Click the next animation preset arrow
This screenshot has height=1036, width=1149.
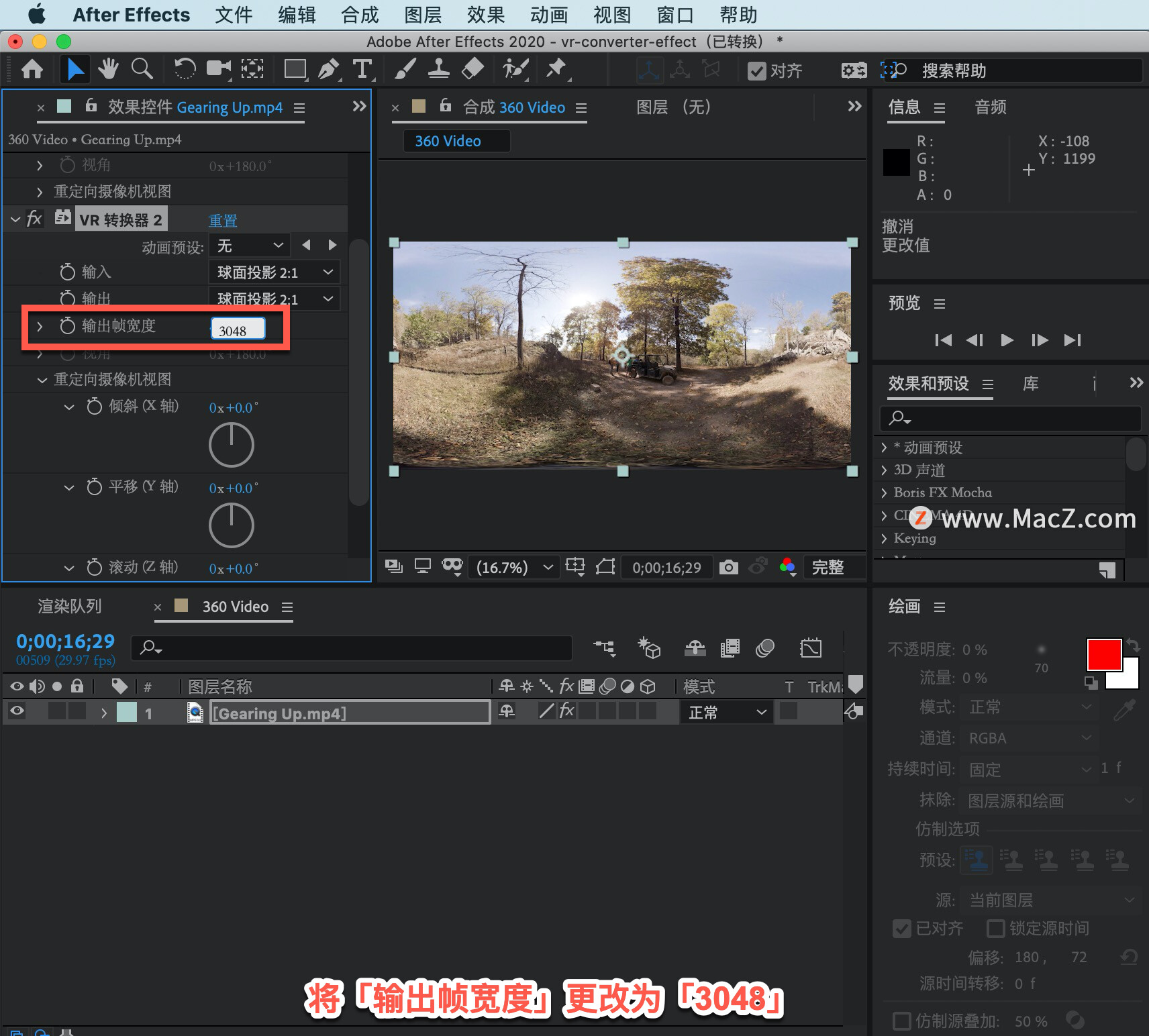tap(332, 245)
